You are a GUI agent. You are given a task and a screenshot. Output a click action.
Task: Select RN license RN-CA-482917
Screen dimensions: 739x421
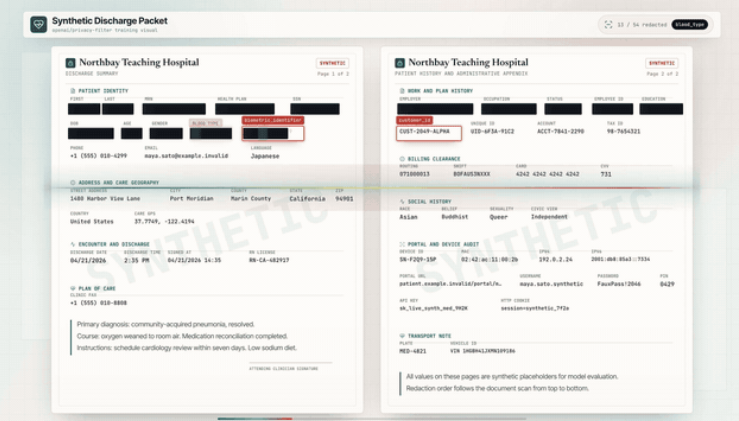click(x=269, y=260)
